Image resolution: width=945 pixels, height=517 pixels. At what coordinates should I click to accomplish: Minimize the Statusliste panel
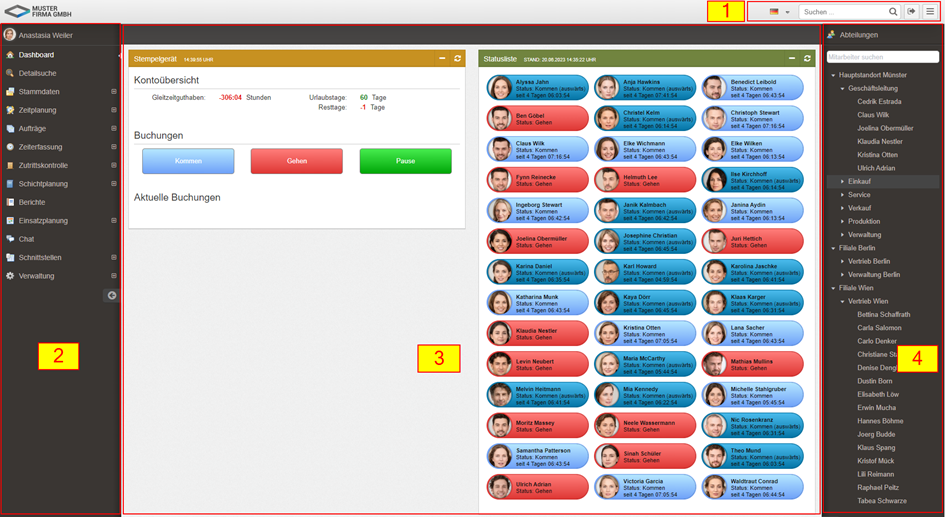tap(792, 59)
